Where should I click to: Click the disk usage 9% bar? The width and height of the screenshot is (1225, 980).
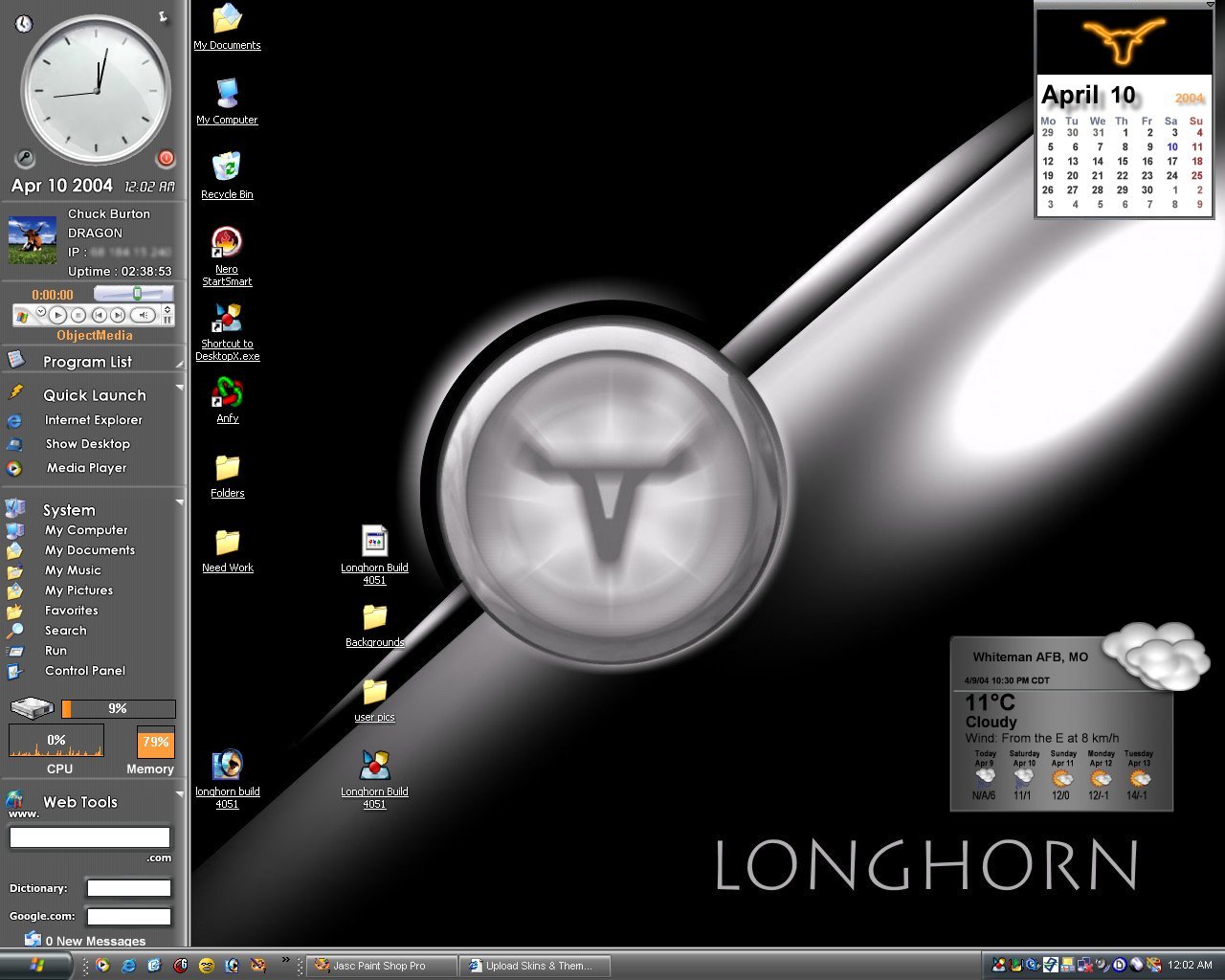(119, 709)
